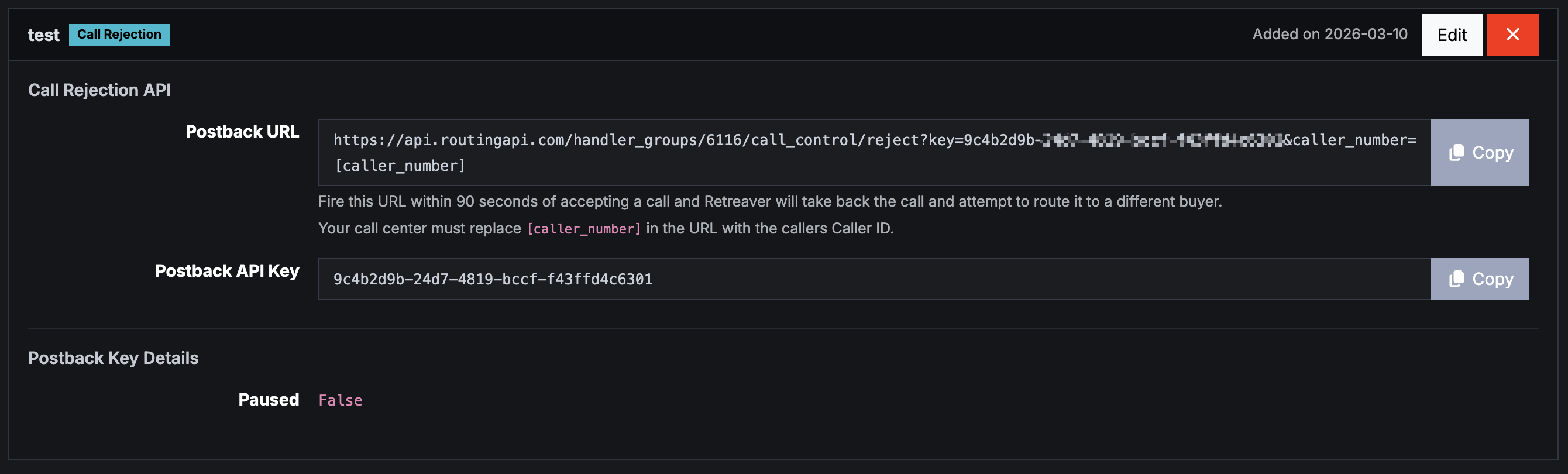Click the Call Rejection API heading

tap(99, 90)
